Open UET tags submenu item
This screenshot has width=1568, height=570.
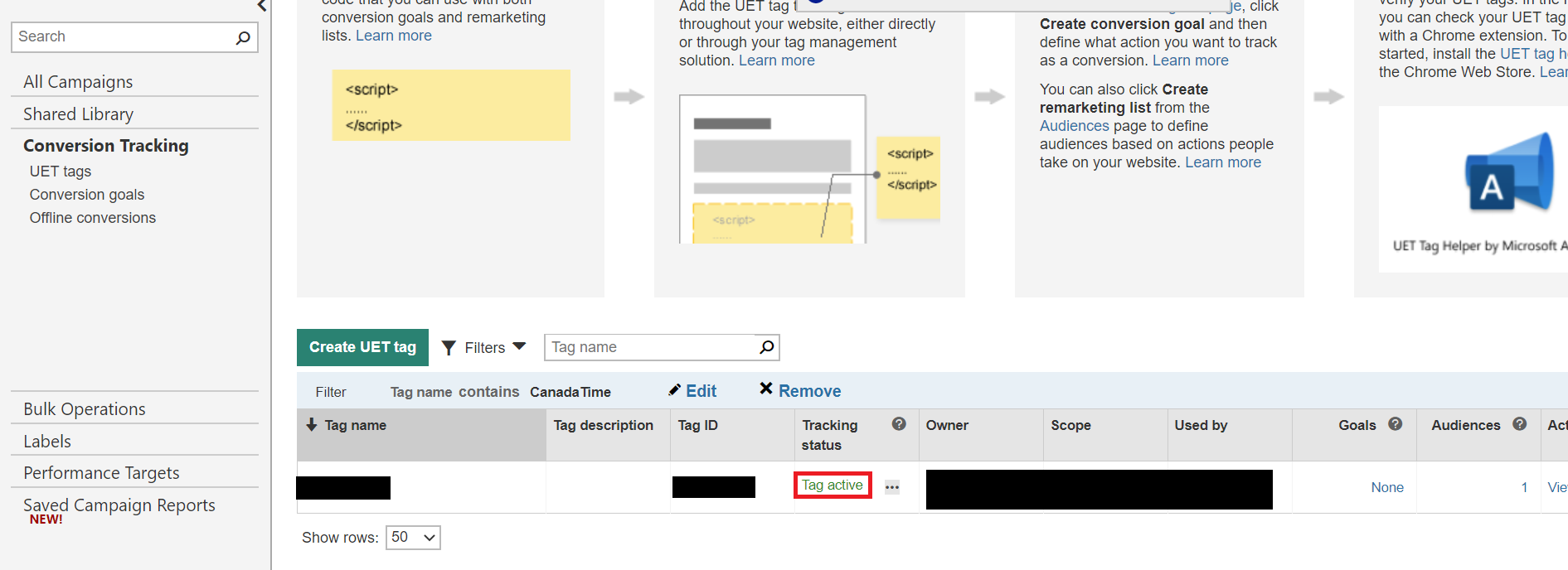click(x=61, y=171)
